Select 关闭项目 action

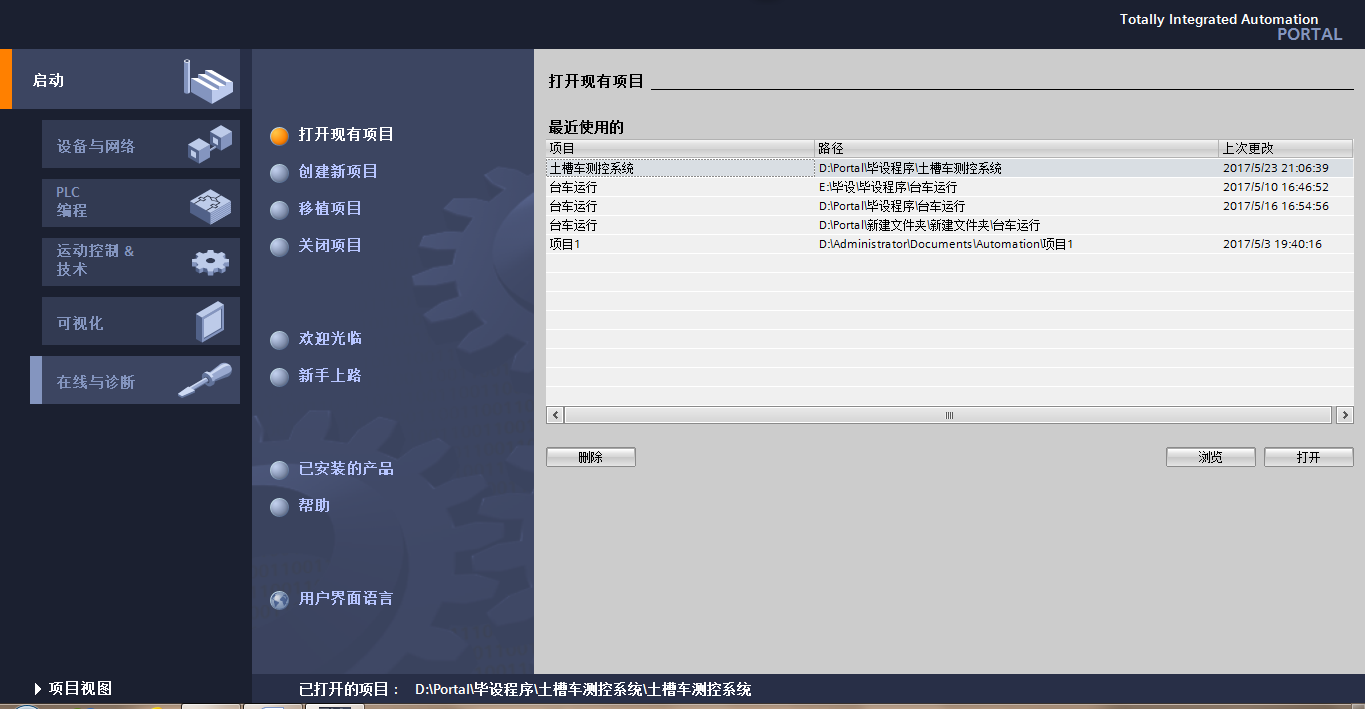[x=330, y=245]
